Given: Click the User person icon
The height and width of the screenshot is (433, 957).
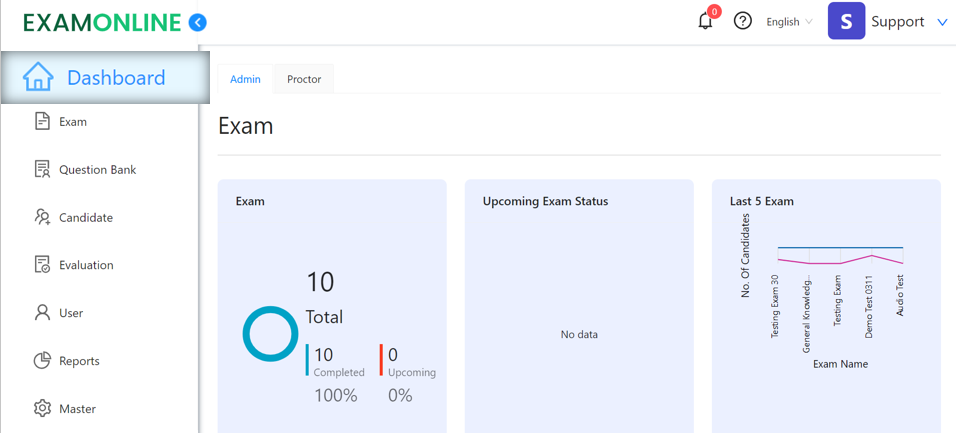Looking at the screenshot, I should pyautogui.click(x=42, y=313).
